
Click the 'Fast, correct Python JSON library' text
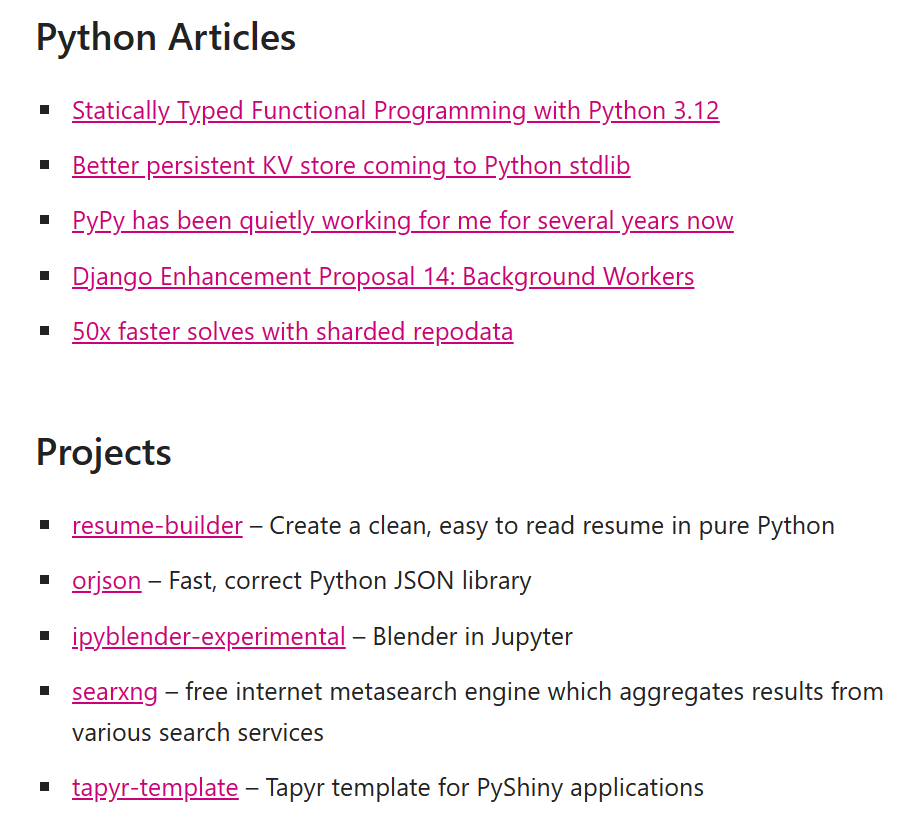(350, 581)
